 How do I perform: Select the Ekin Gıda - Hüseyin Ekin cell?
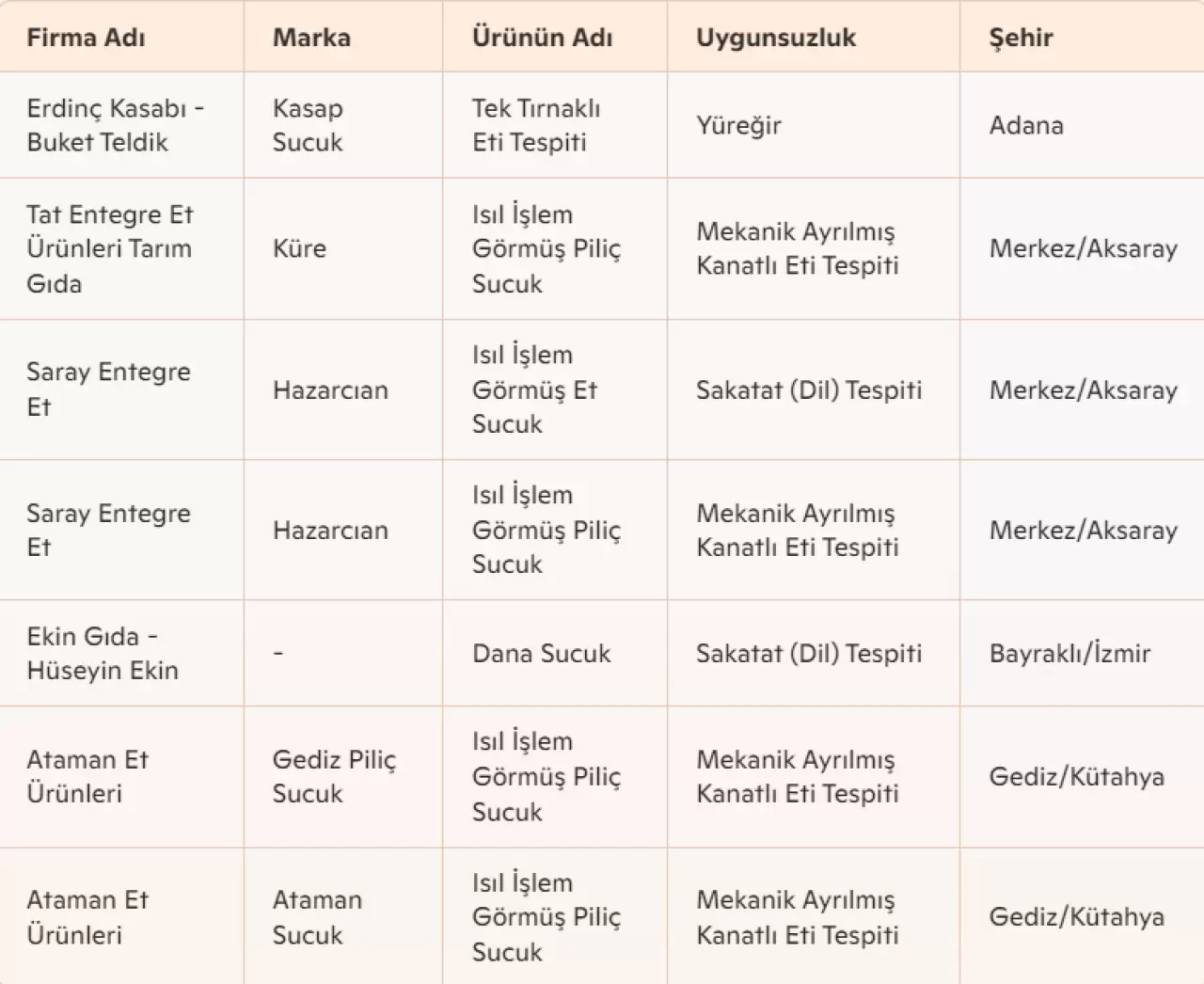[102, 653]
